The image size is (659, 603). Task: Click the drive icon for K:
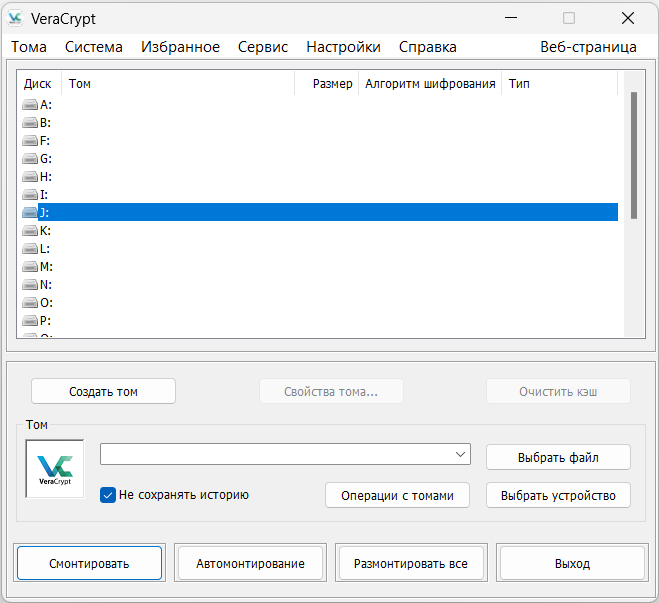tap(30, 231)
